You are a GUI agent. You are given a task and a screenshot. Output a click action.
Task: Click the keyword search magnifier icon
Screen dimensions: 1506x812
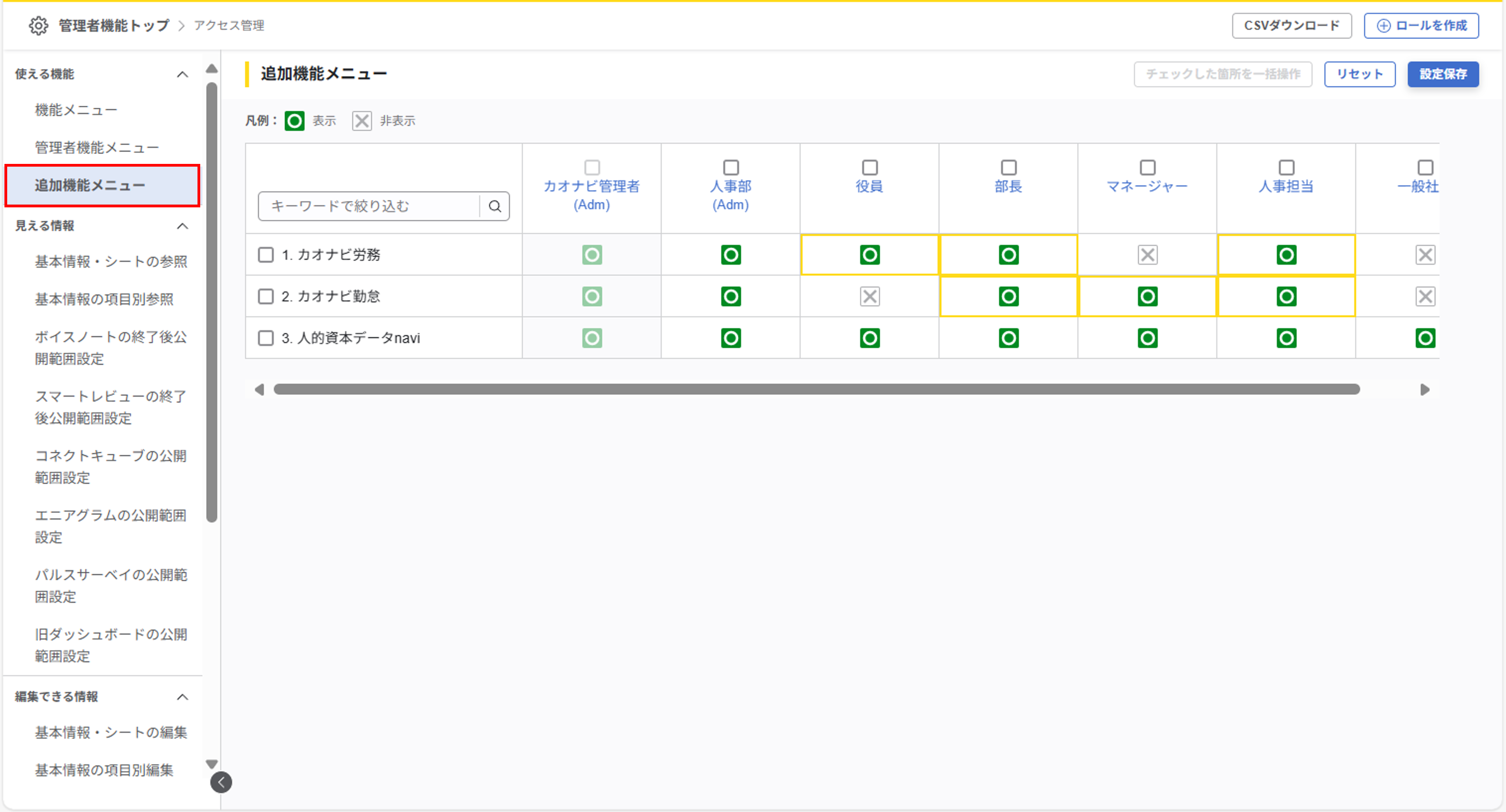pyautogui.click(x=495, y=206)
